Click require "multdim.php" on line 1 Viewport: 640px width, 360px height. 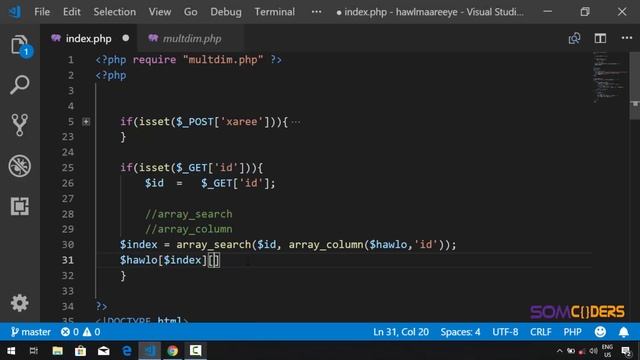(198, 60)
